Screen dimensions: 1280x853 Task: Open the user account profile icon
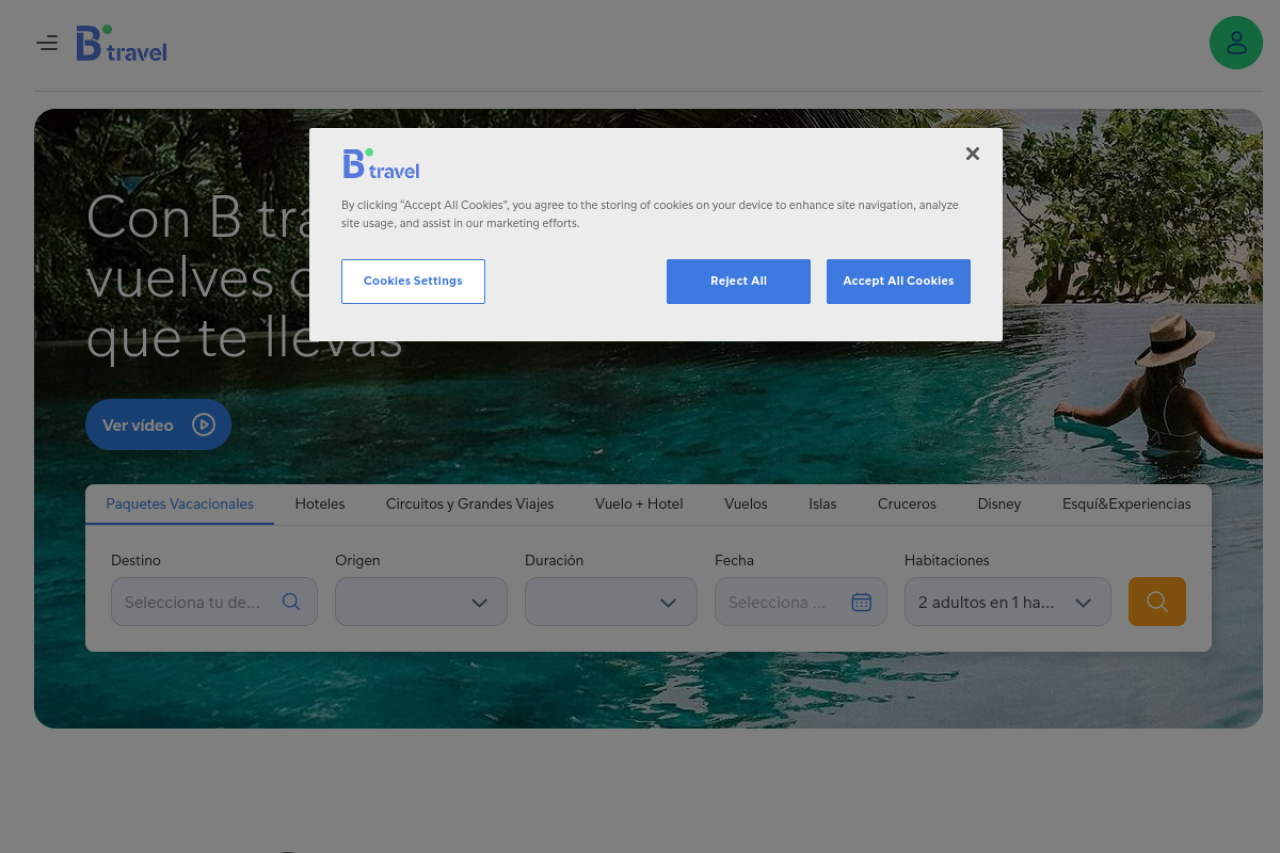(1236, 43)
